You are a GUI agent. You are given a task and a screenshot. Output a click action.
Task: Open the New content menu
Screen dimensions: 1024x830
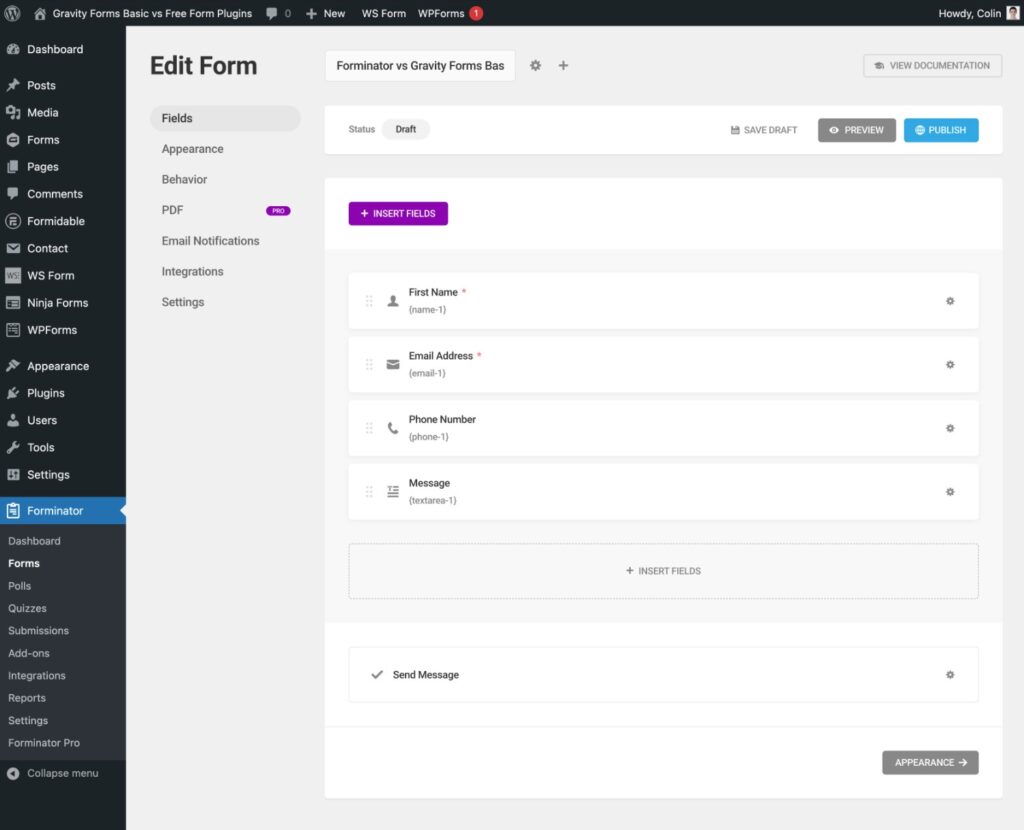click(x=325, y=13)
